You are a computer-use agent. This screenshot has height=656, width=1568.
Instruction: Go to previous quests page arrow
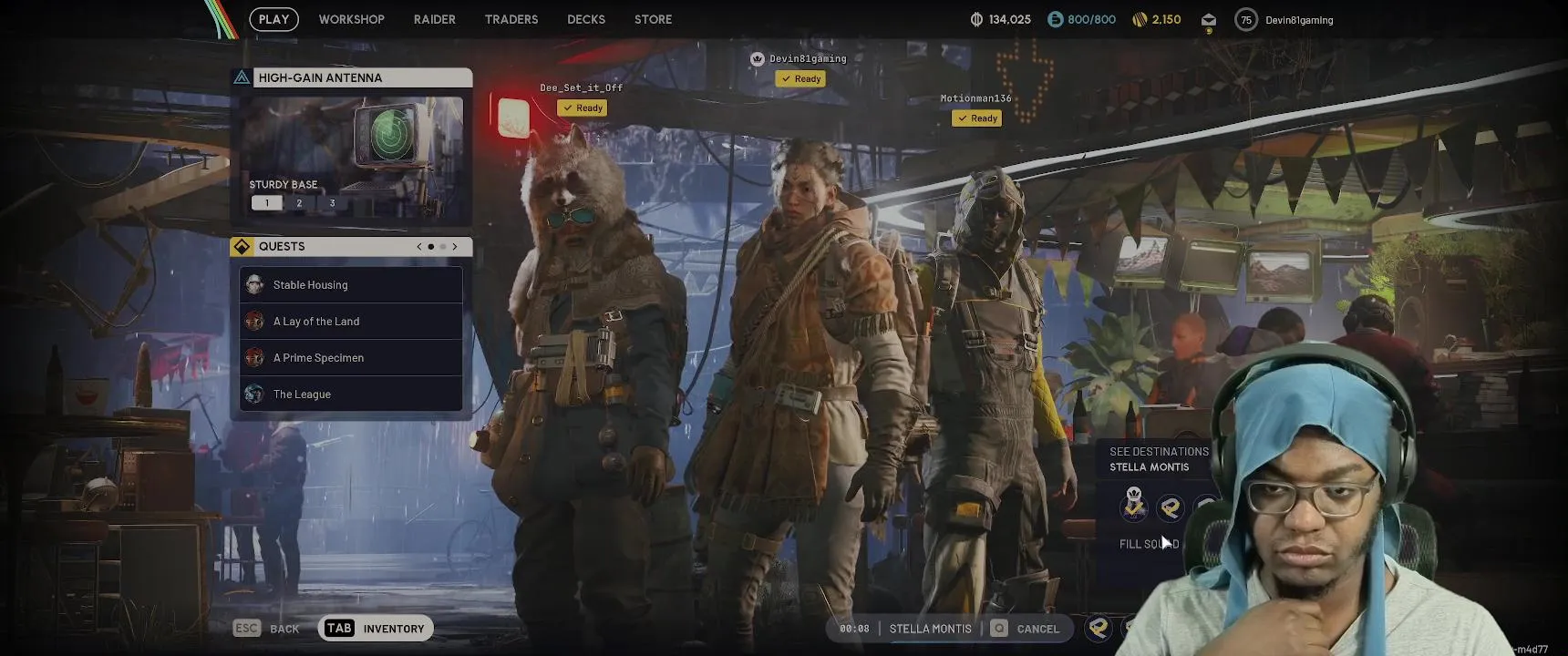[419, 247]
